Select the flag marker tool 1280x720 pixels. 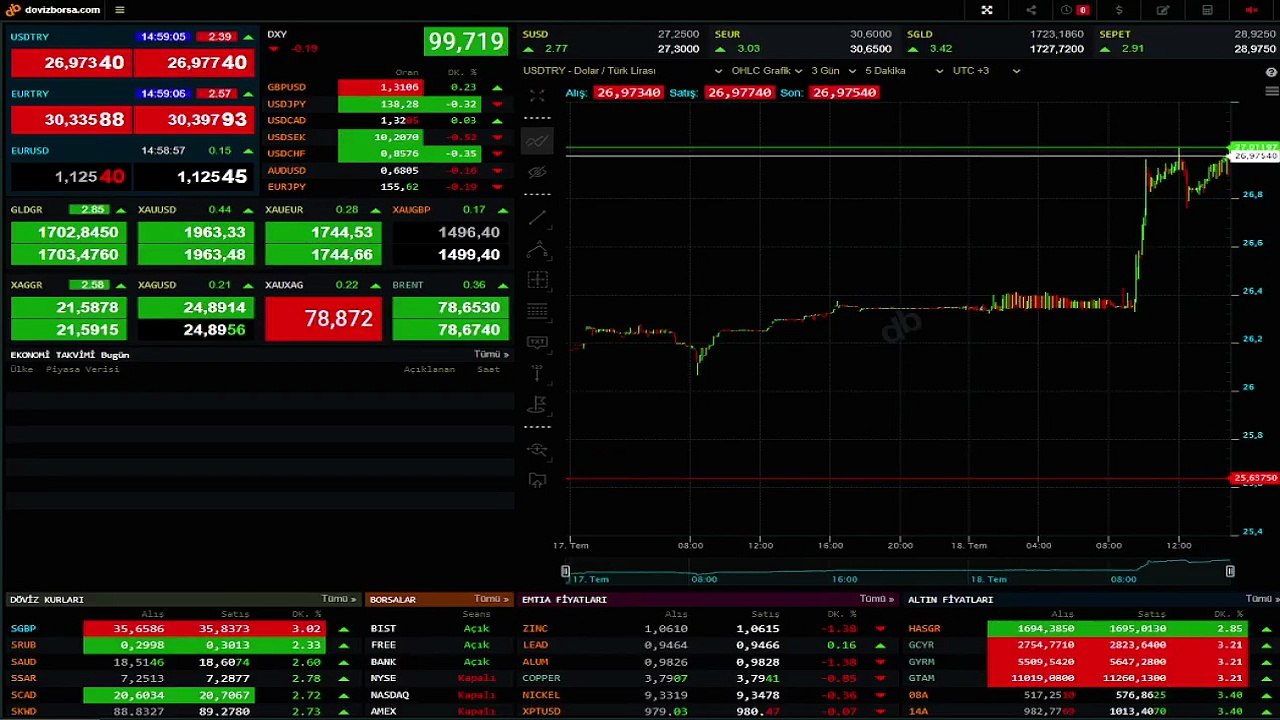pyautogui.click(x=537, y=404)
